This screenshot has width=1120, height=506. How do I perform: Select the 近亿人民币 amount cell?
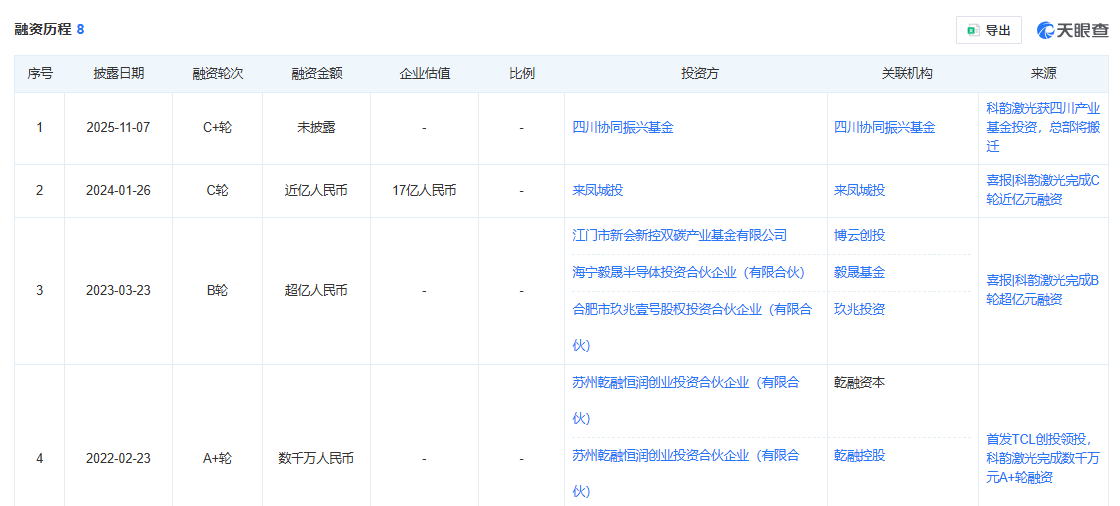click(x=317, y=191)
